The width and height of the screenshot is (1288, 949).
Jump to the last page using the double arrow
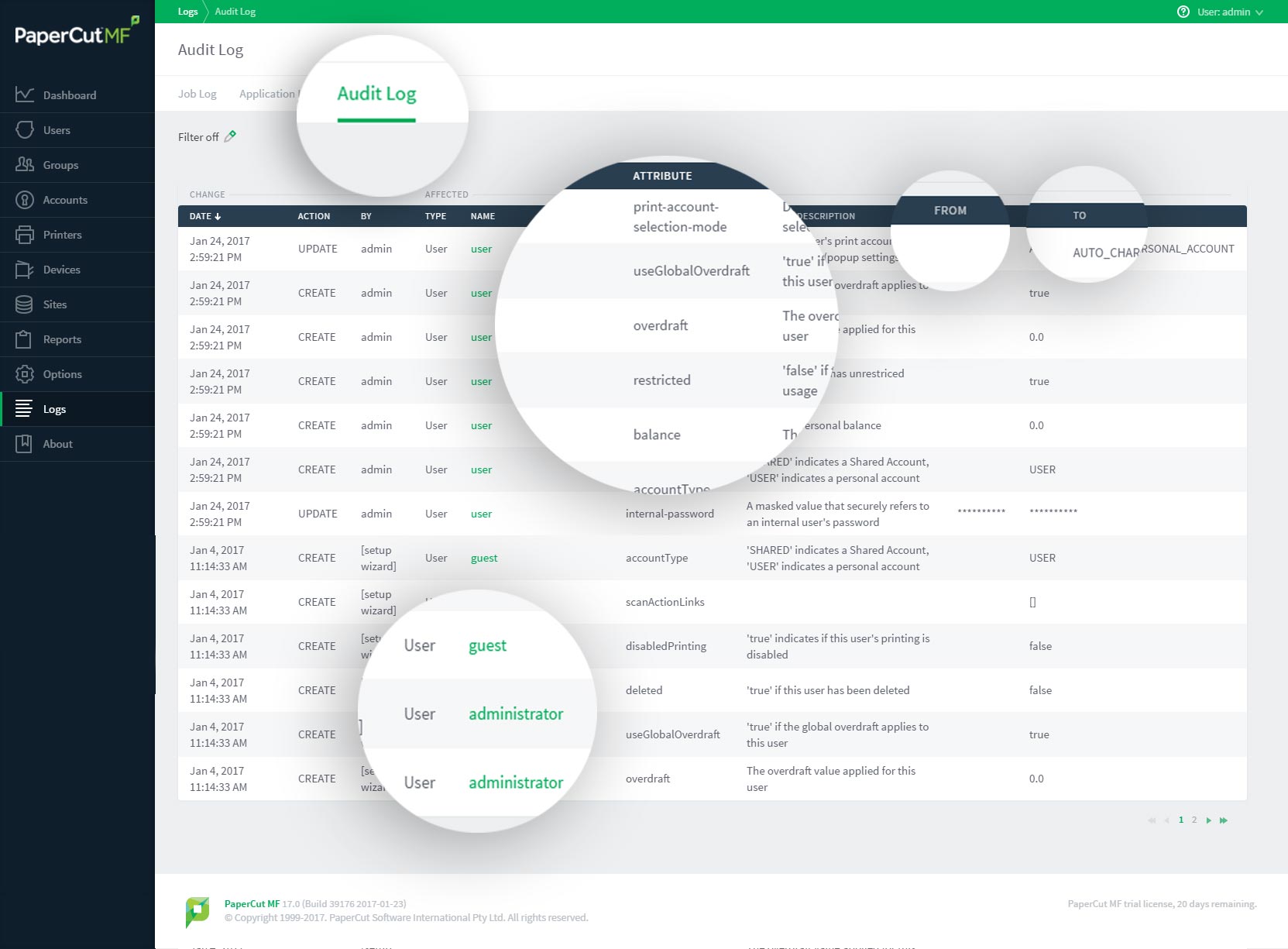click(1224, 820)
